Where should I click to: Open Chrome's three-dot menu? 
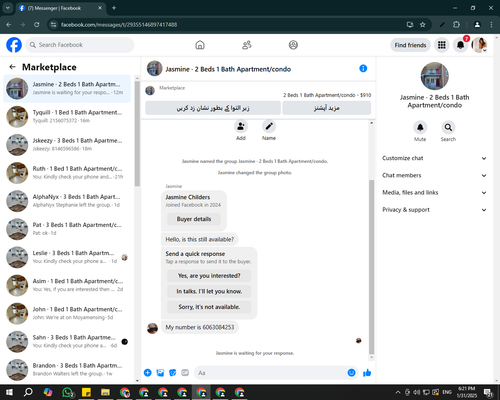coord(491,24)
